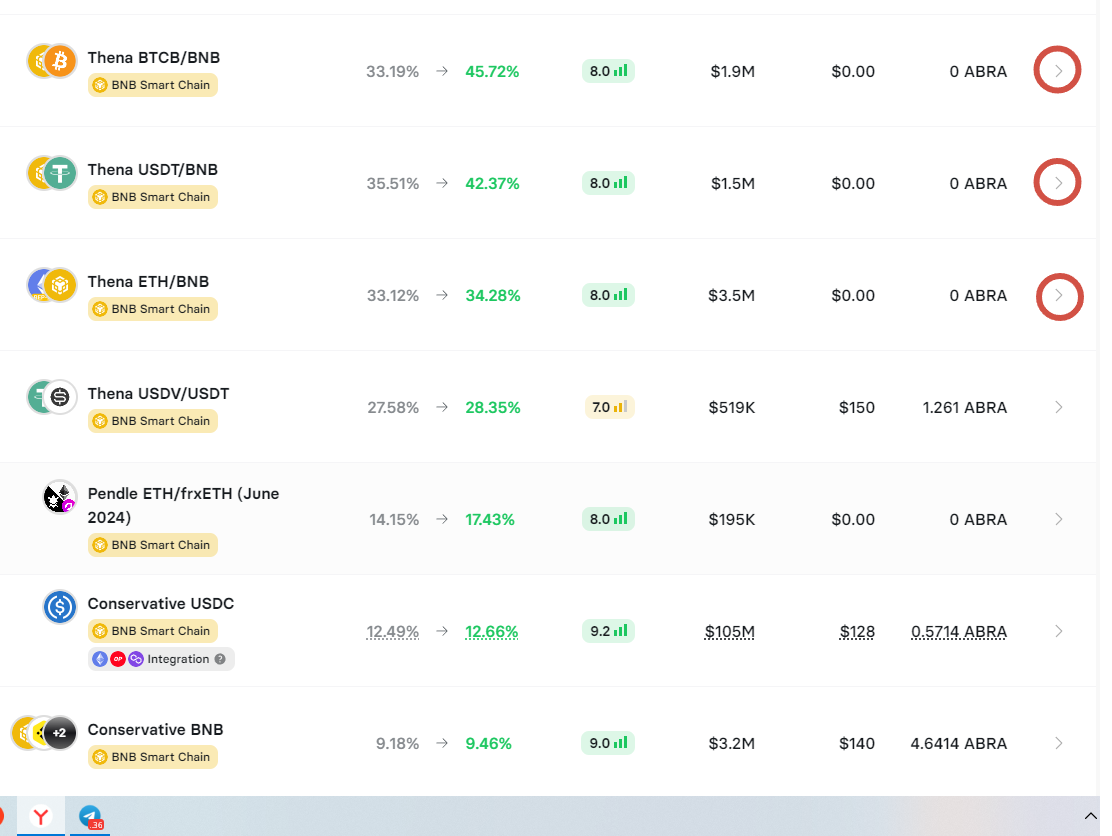1112x836 pixels.
Task: Click BNB Smart Chain tag under Thena BTCB/BNB
Action: 152,85
